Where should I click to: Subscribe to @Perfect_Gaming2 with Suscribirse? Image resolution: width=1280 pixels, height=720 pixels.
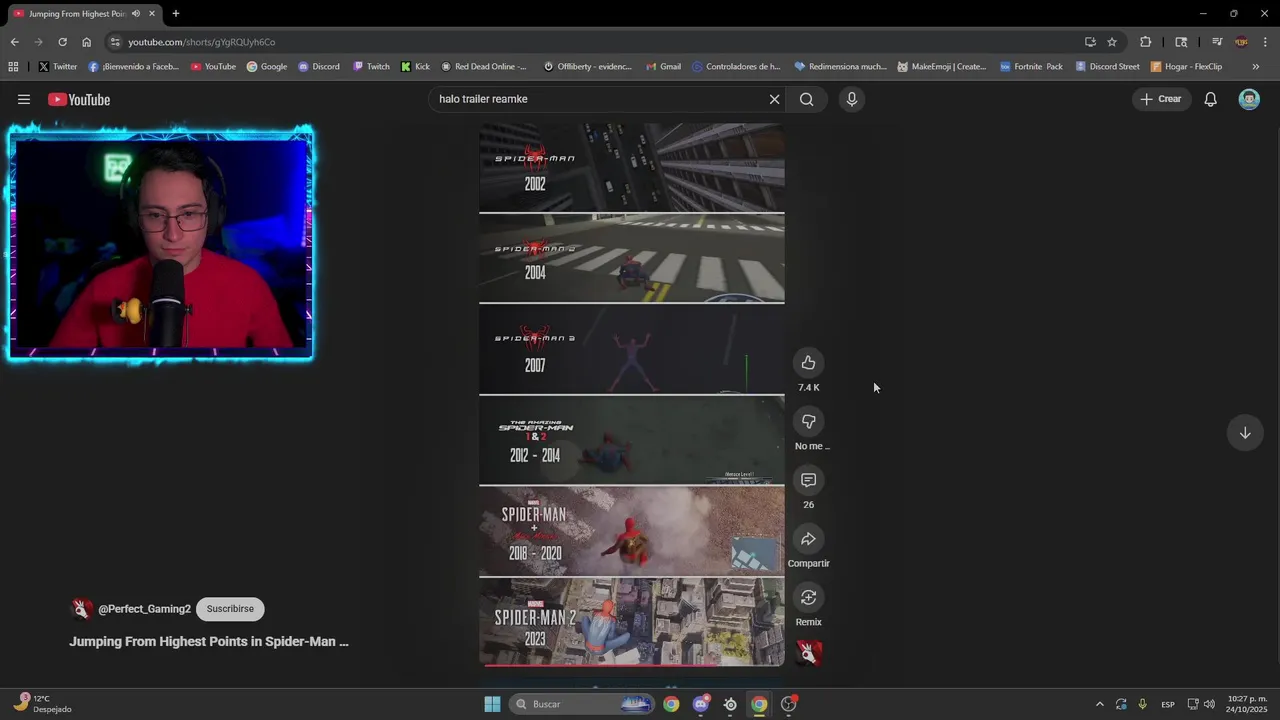pyautogui.click(x=230, y=609)
